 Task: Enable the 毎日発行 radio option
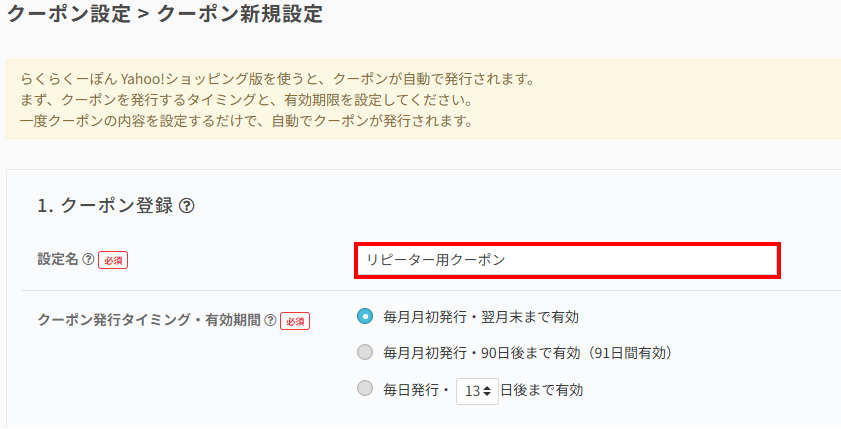366,389
